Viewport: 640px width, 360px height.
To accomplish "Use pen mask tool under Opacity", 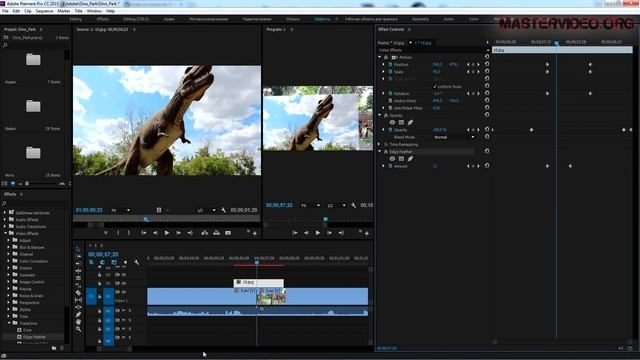I will coord(410,122).
